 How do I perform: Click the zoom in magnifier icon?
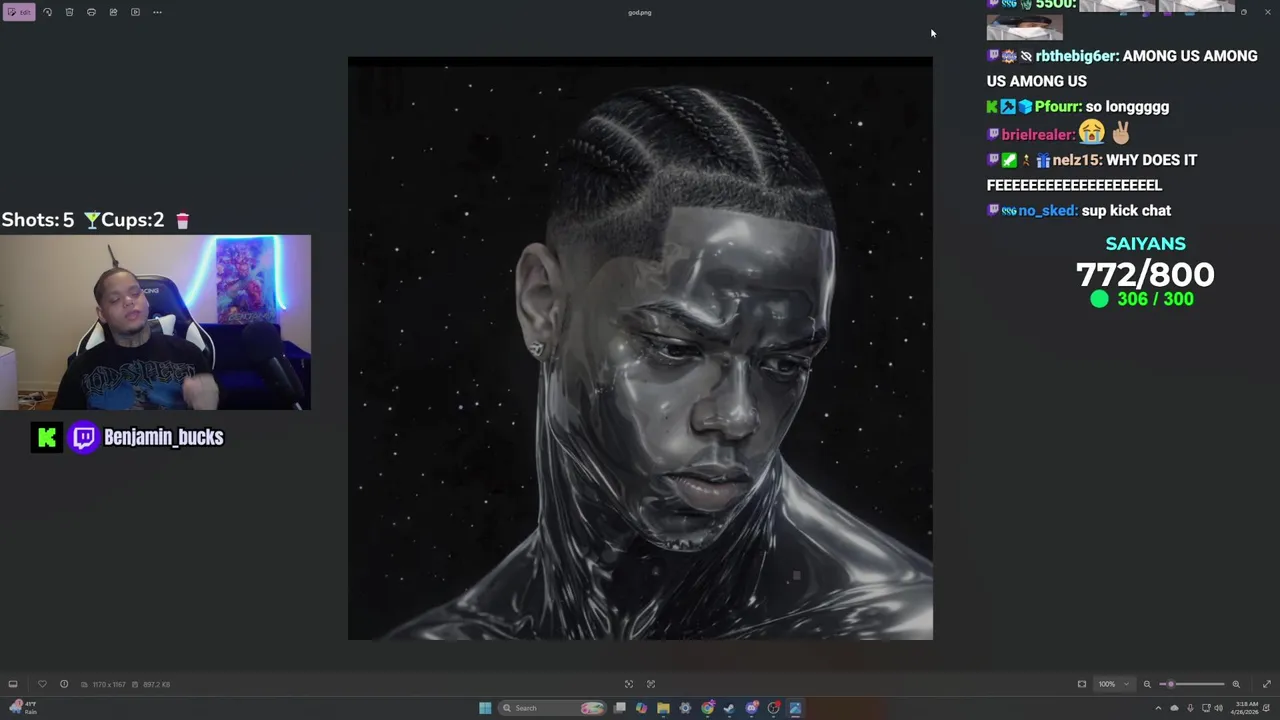[x=1236, y=684]
